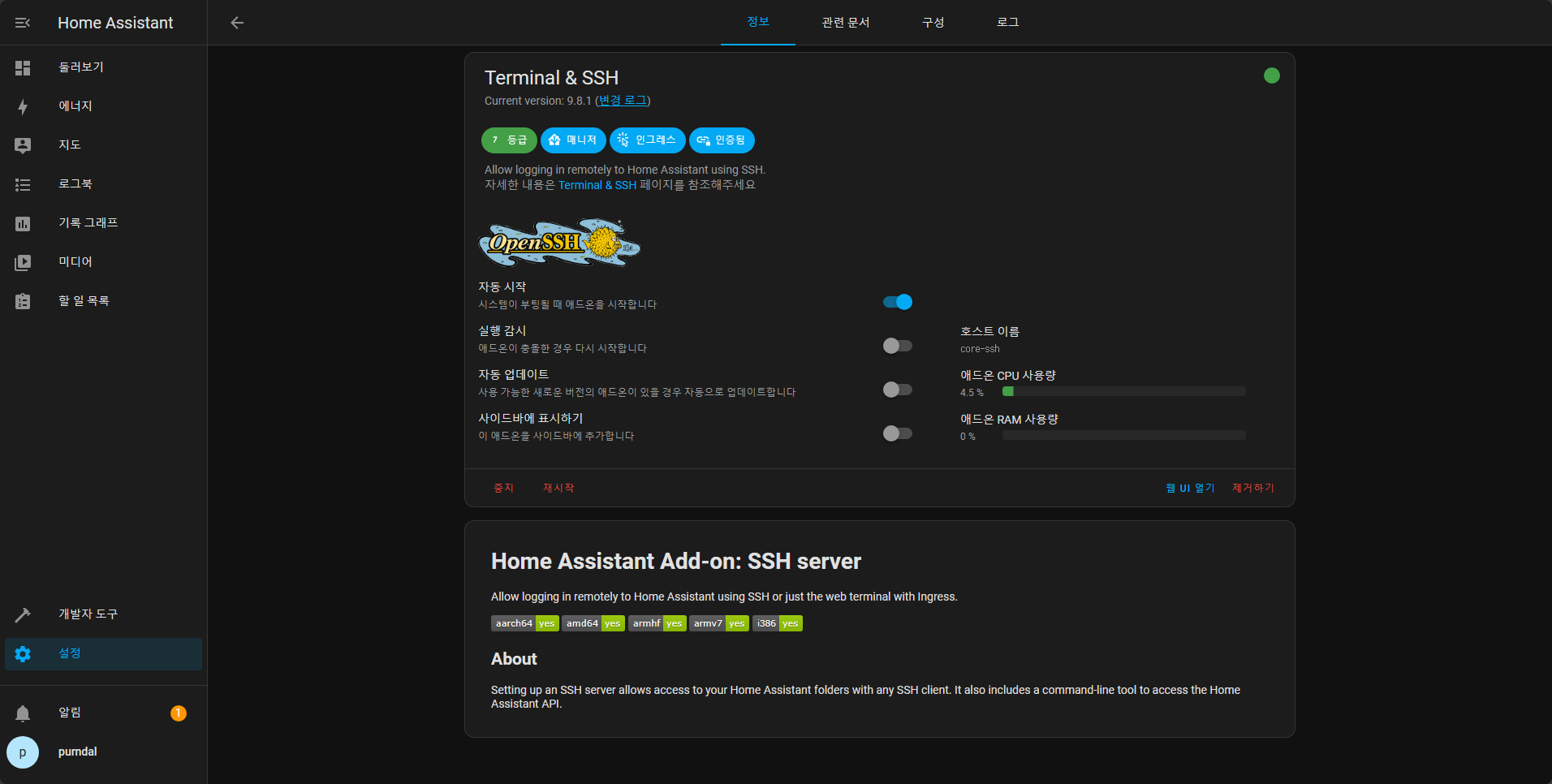This screenshot has width=1552, height=784.
Task: Open the 할 일 목록 clipboard icon
Action: click(23, 301)
